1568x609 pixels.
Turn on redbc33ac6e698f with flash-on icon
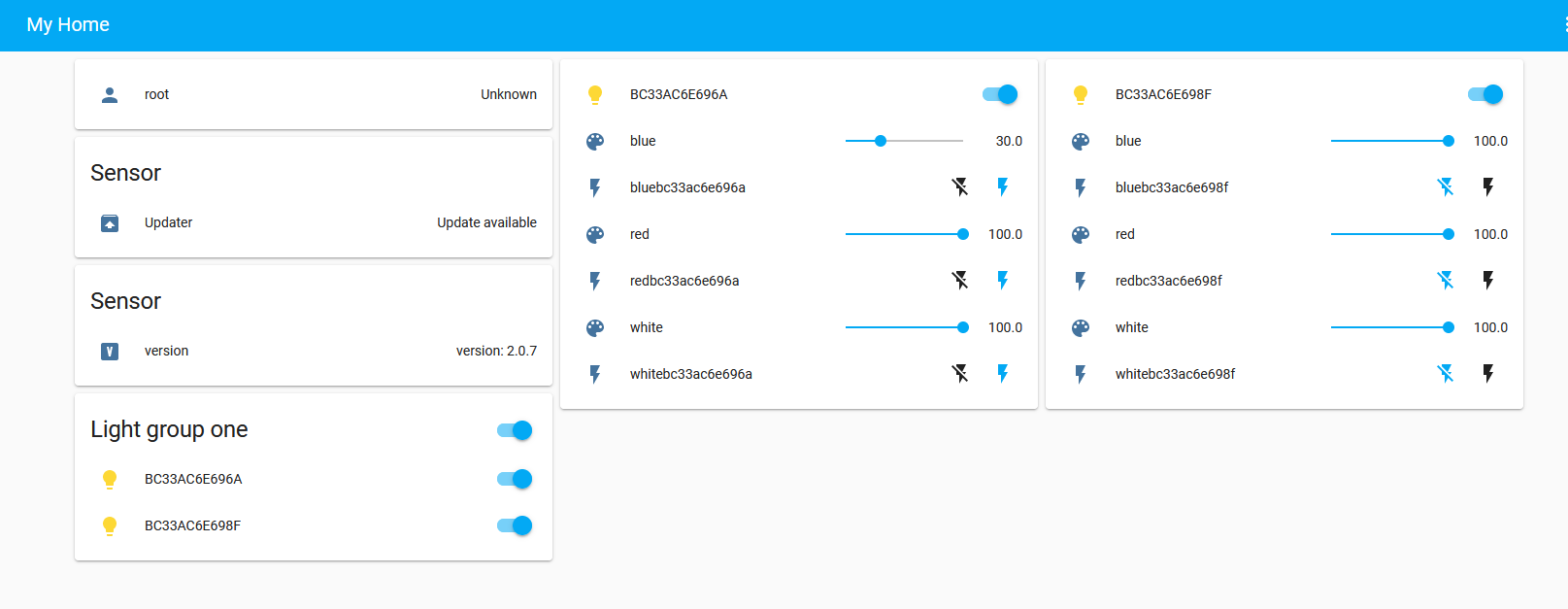[x=1488, y=280]
